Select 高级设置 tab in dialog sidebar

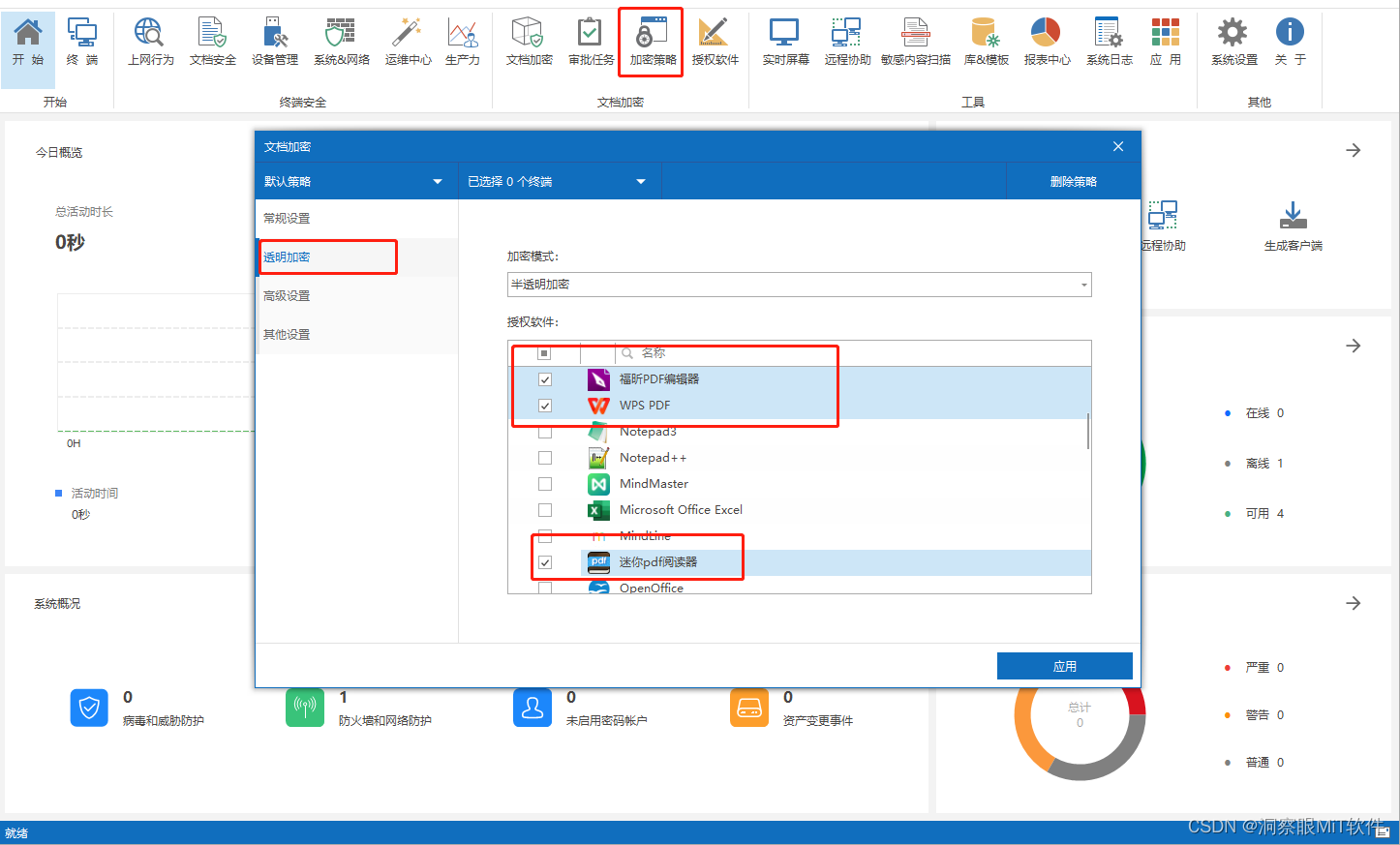pos(356,296)
